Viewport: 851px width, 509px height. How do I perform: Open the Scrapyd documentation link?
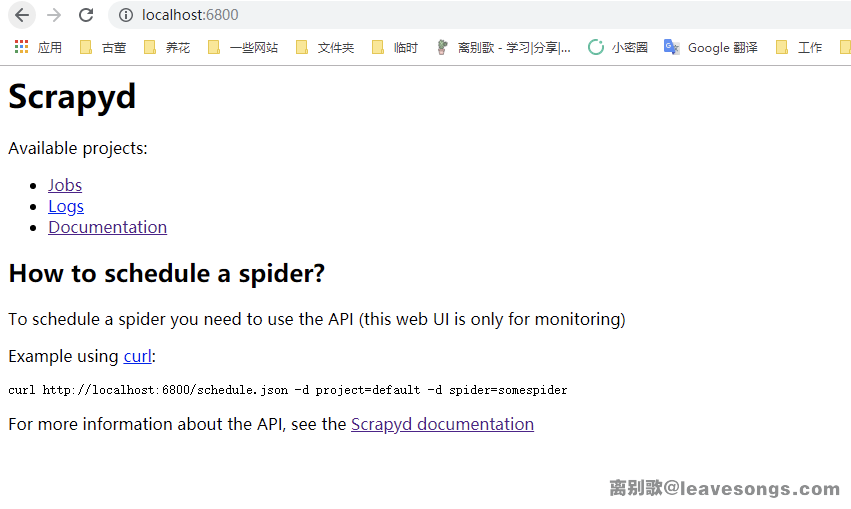tap(442, 424)
